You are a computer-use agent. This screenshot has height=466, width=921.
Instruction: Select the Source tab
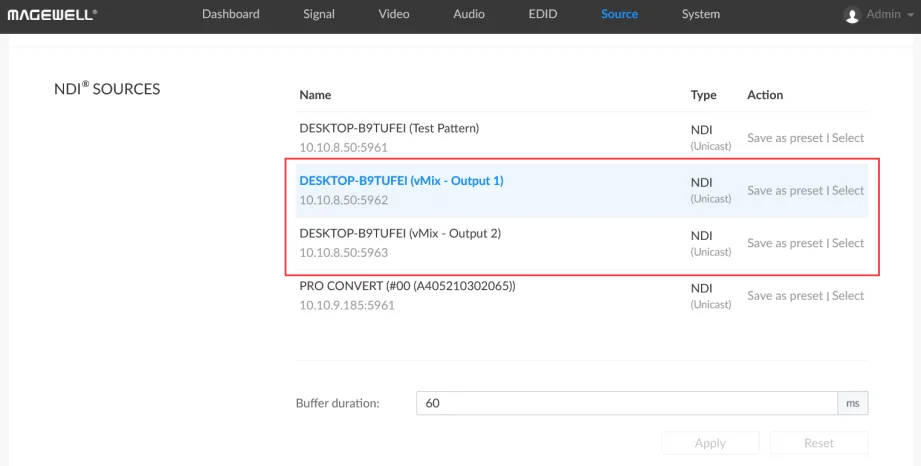(x=619, y=14)
